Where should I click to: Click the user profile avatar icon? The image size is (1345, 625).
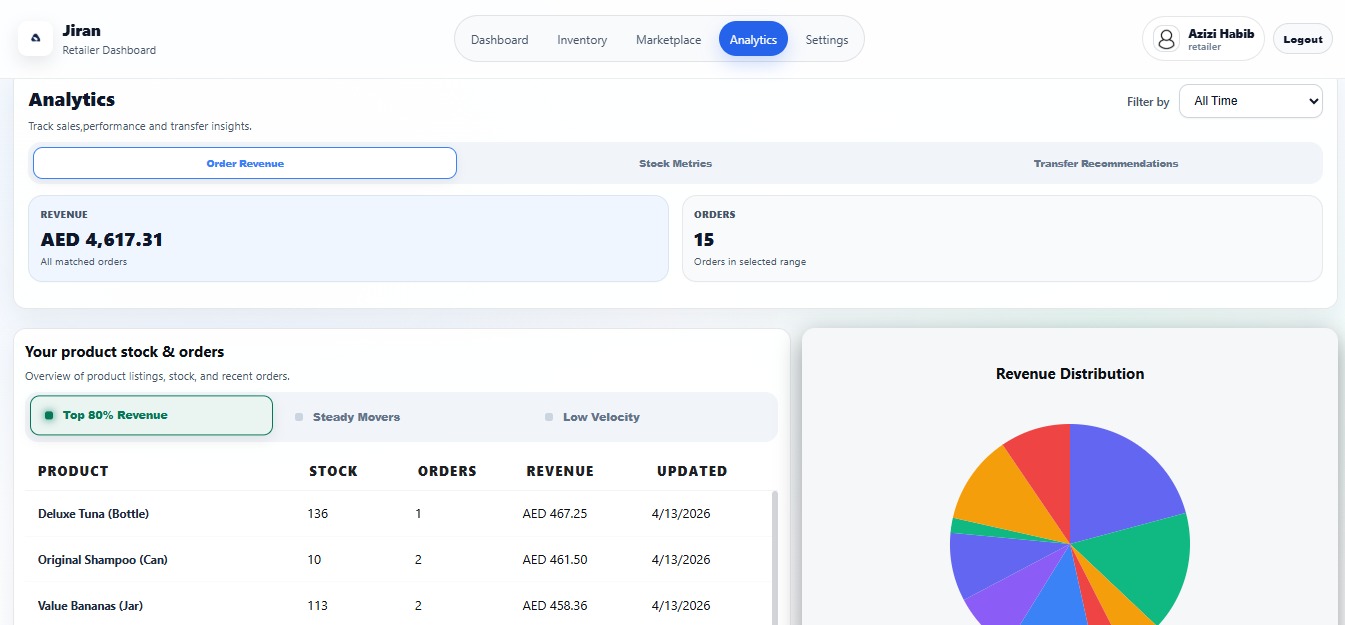[1165, 39]
